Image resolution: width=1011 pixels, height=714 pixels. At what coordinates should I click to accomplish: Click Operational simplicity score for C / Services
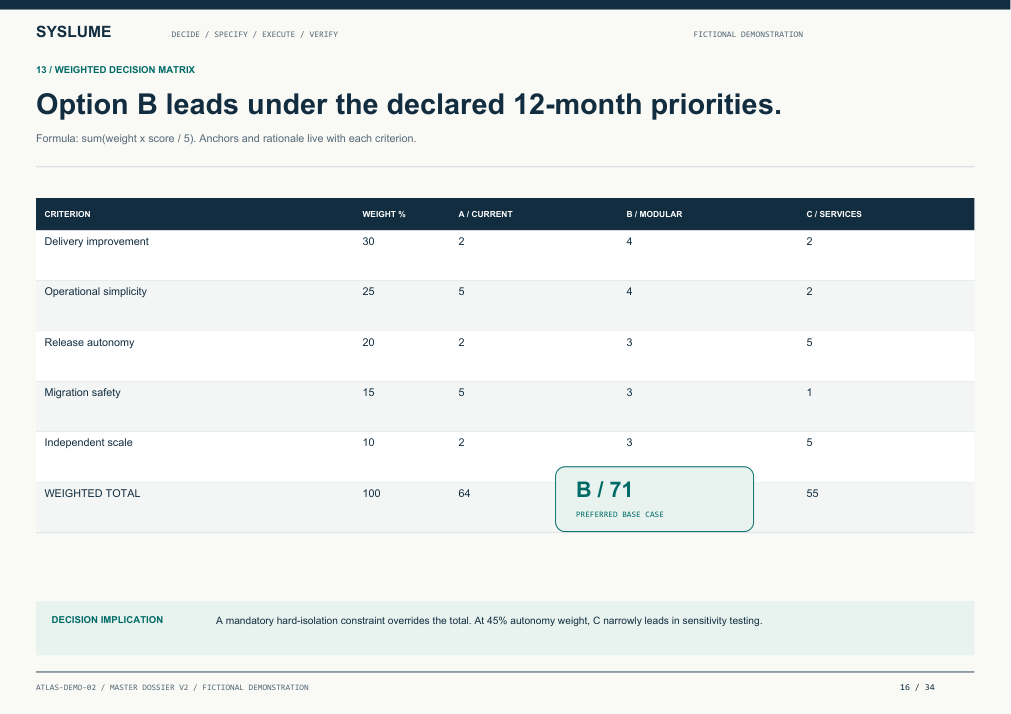[809, 292]
